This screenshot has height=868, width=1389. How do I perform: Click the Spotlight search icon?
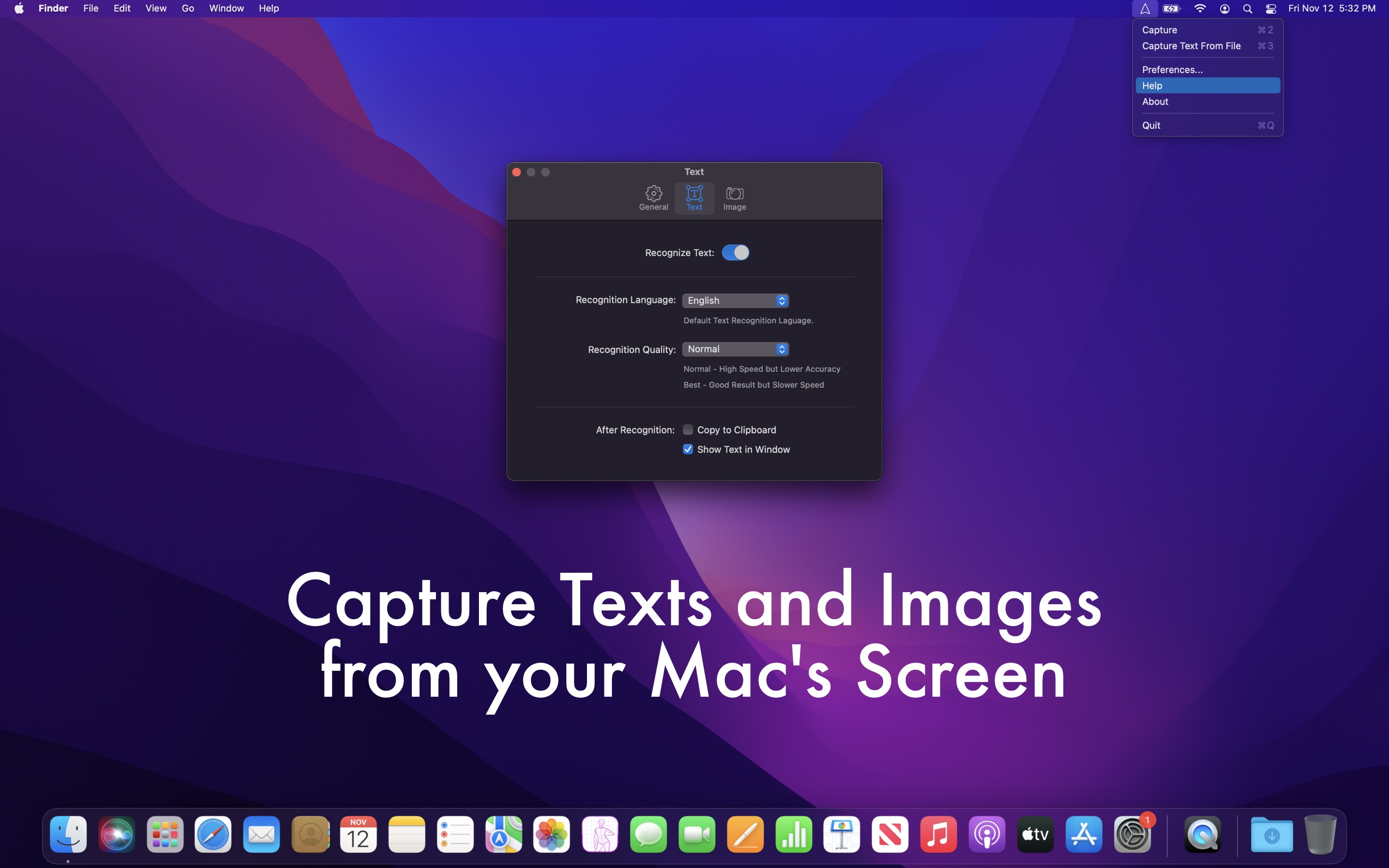pos(1247,9)
